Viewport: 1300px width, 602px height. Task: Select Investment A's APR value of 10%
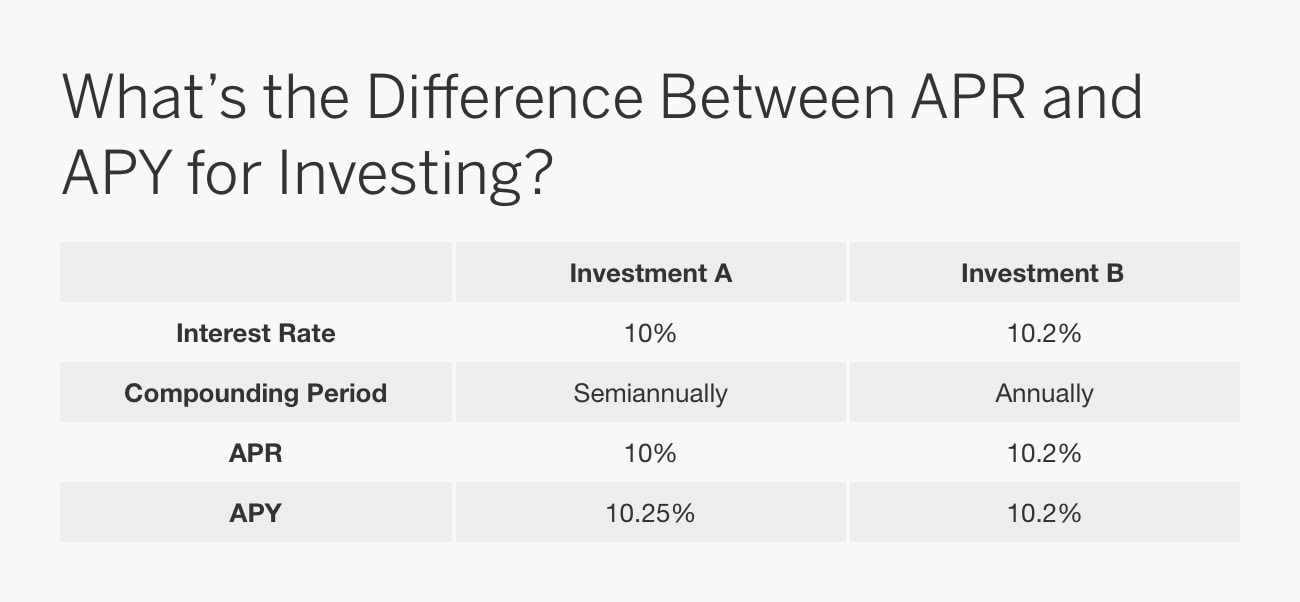click(x=650, y=453)
